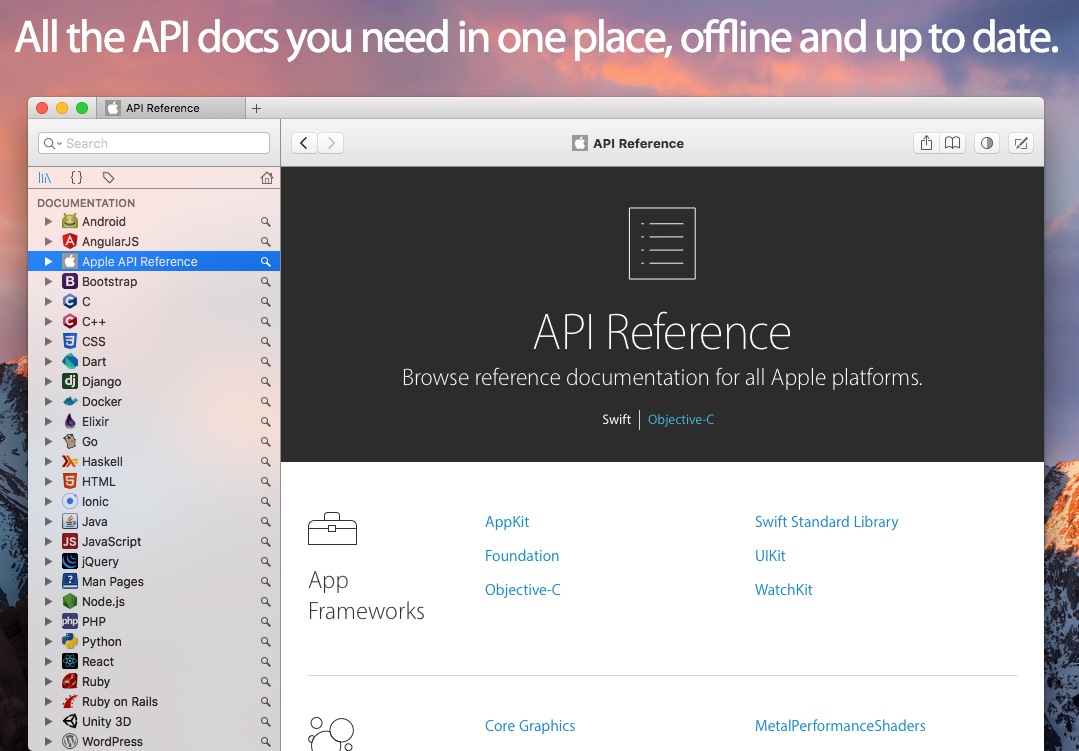Open the AppKit framework link
Screen dimensions: 1079x751
click(507, 522)
